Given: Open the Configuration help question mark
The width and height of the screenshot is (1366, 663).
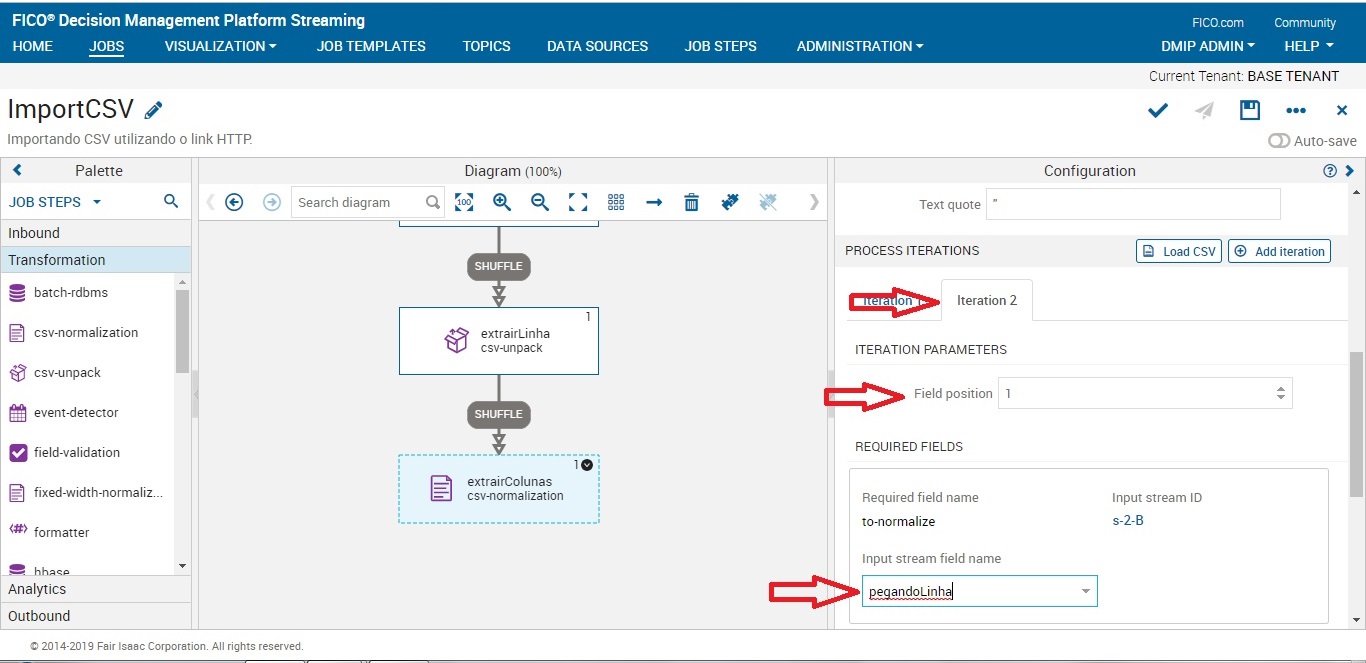Looking at the screenshot, I should click(1330, 171).
